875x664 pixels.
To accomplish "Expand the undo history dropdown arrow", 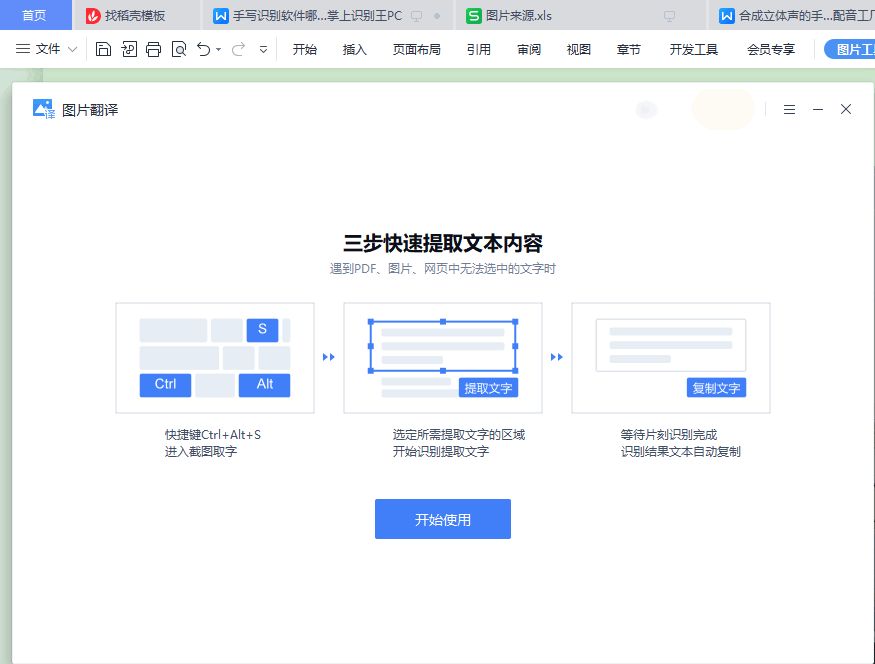I will 218,49.
